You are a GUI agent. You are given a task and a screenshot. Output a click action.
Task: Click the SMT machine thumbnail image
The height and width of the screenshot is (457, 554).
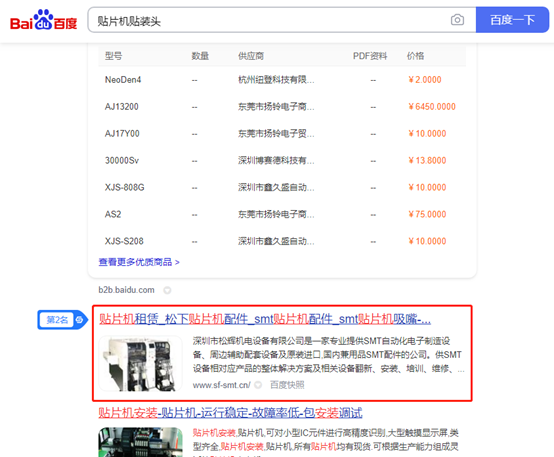(x=140, y=363)
